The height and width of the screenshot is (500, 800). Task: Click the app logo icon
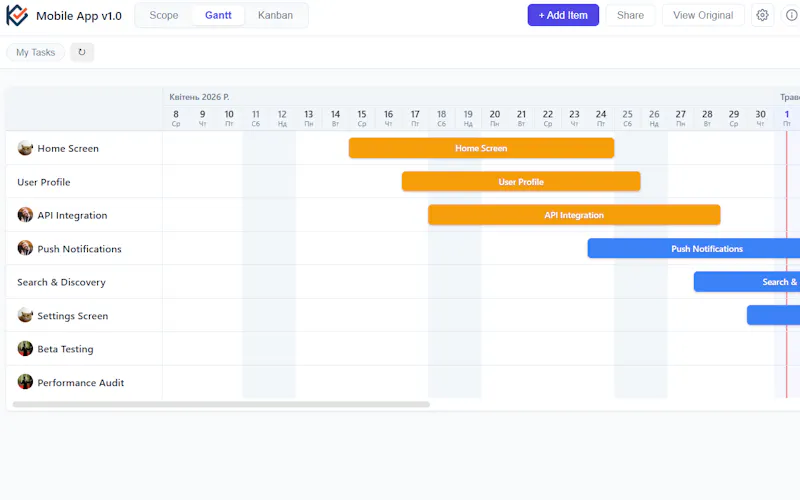pos(17,15)
